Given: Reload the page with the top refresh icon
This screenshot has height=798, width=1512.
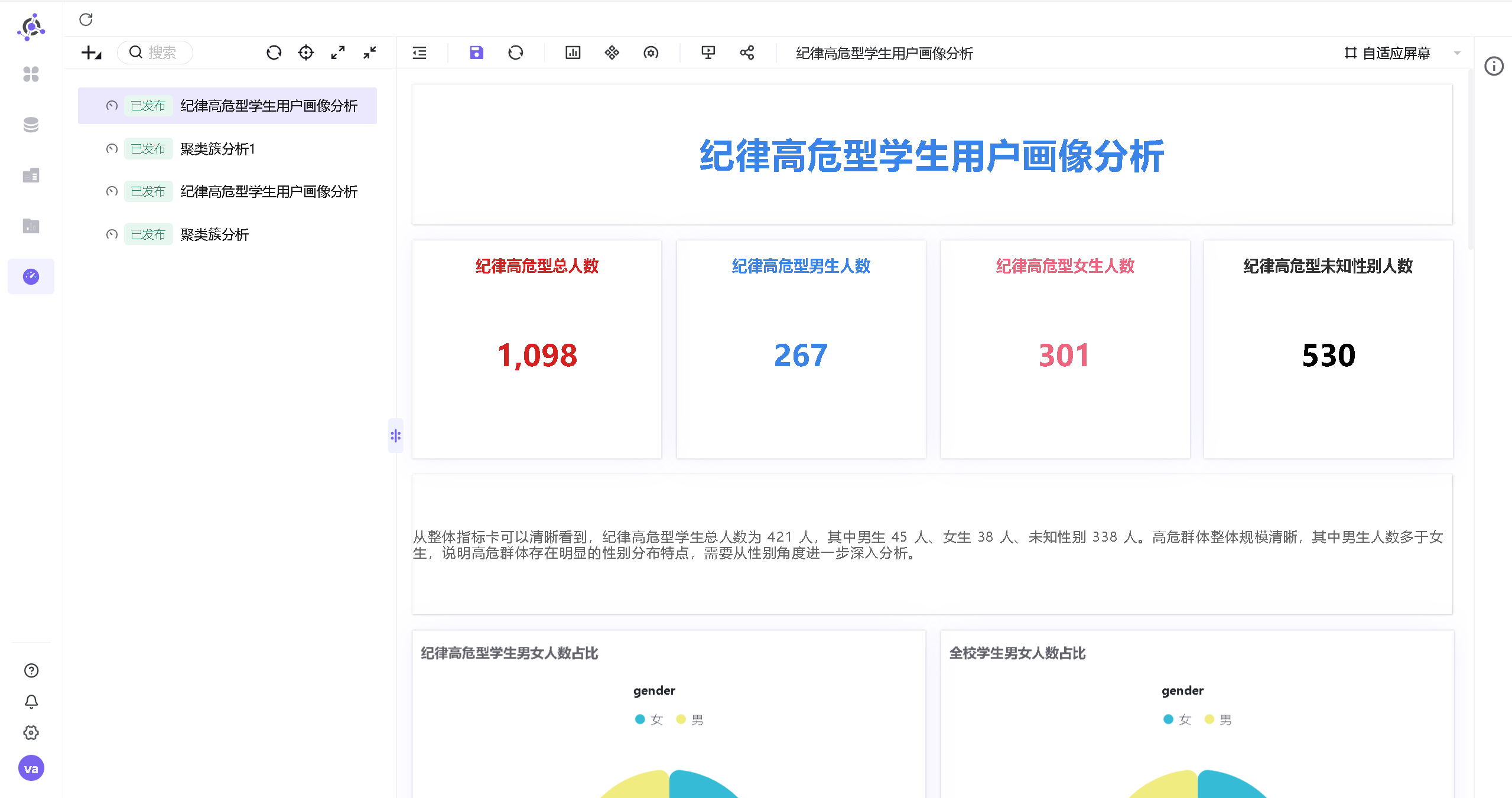Looking at the screenshot, I should 86,19.
